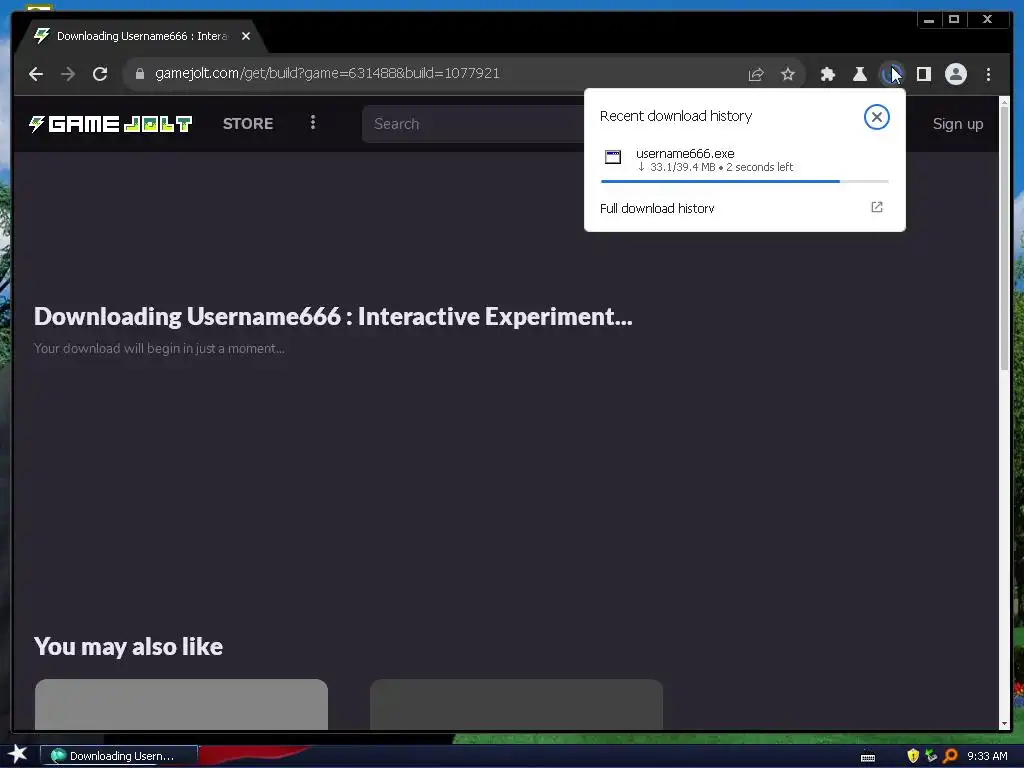Click the download progress bar

[744, 181]
